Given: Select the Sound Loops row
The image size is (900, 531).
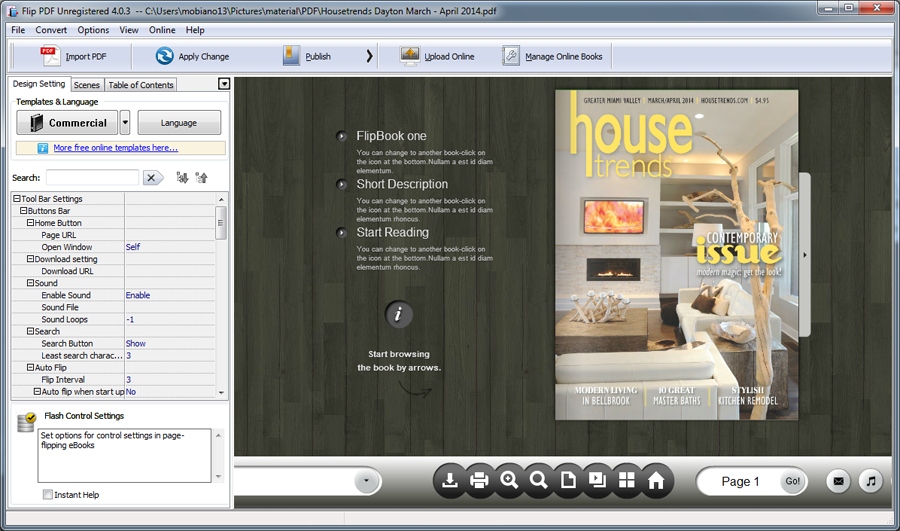Looking at the screenshot, I should point(113,319).
